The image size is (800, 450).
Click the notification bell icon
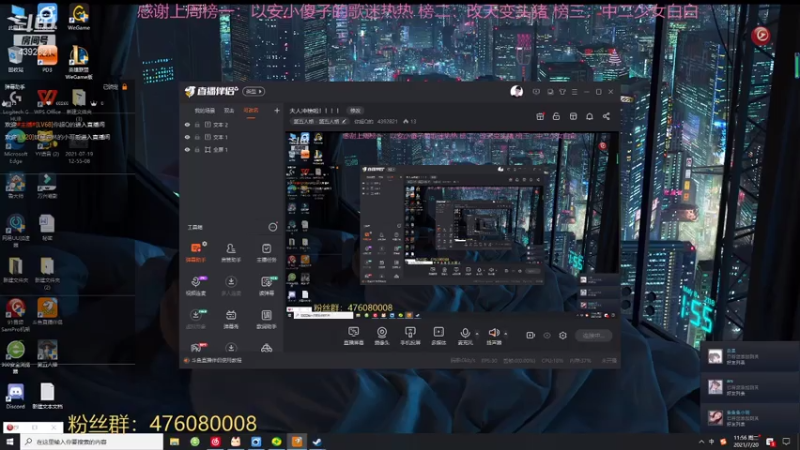(589, 116)
